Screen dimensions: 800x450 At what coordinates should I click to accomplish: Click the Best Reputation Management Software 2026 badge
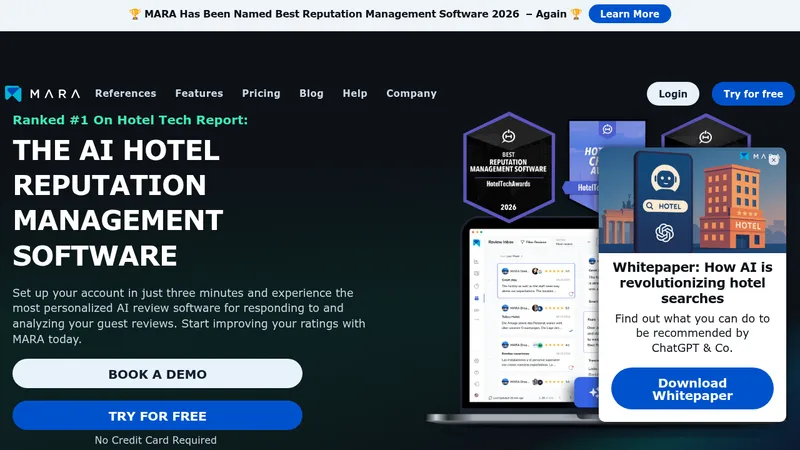tap(509, 167)
